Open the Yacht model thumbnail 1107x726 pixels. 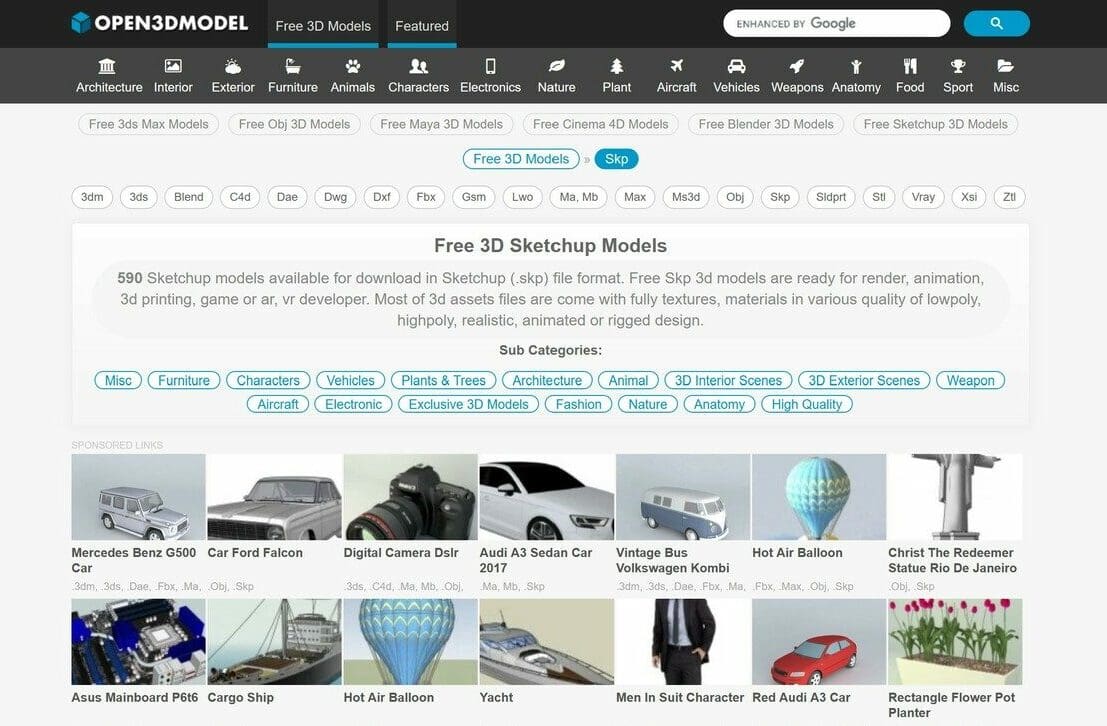click(546, 642)
